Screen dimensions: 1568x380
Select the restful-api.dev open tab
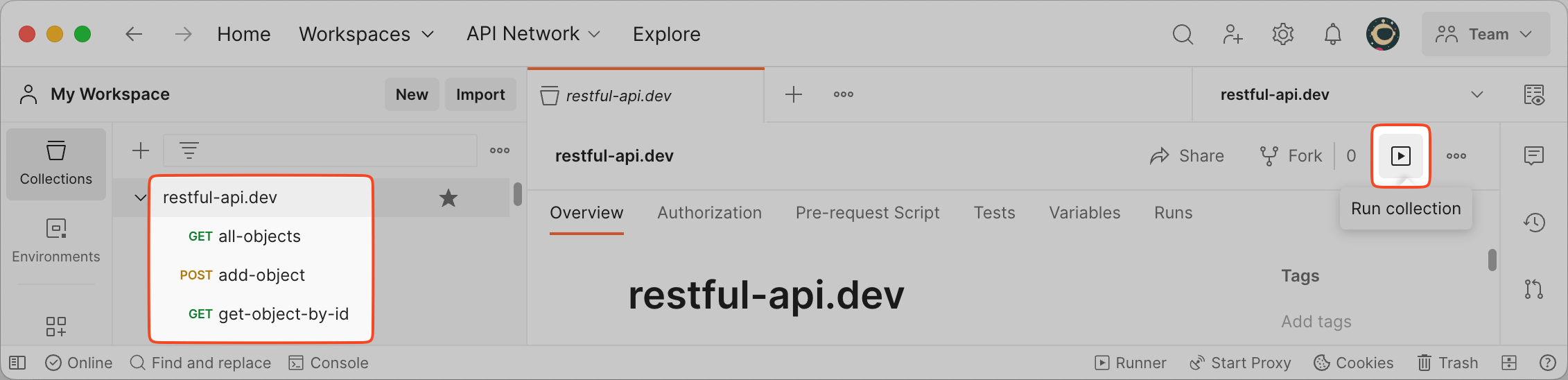(646, 96)
